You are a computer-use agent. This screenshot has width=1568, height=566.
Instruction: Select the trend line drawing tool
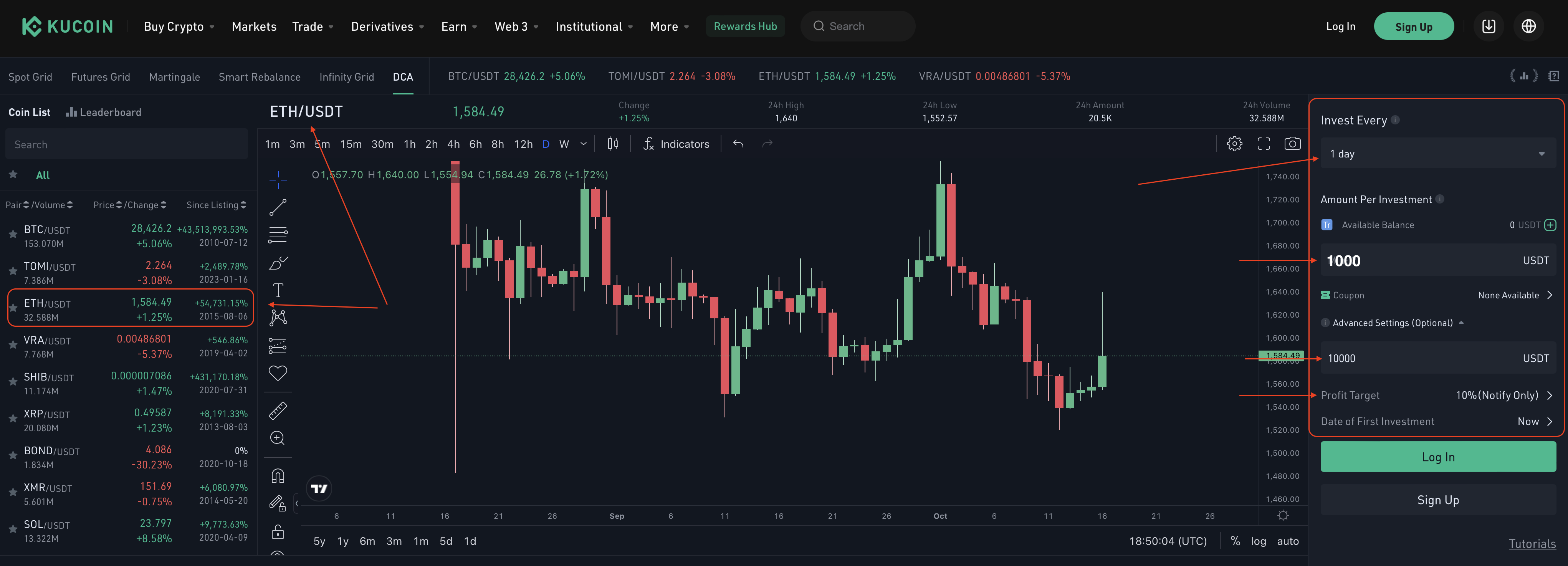[278, 207]
